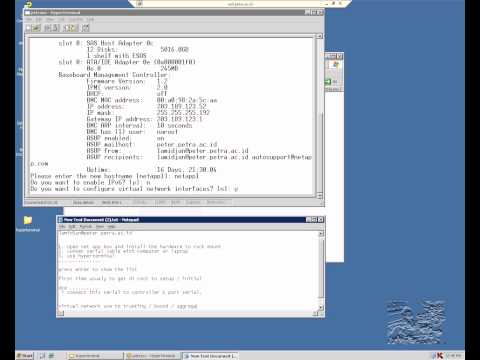The height and width of the screenshot is (360, 480).
Task: Click the Send icon in HyperTerminal toolbar
Action: pos(67,28)
